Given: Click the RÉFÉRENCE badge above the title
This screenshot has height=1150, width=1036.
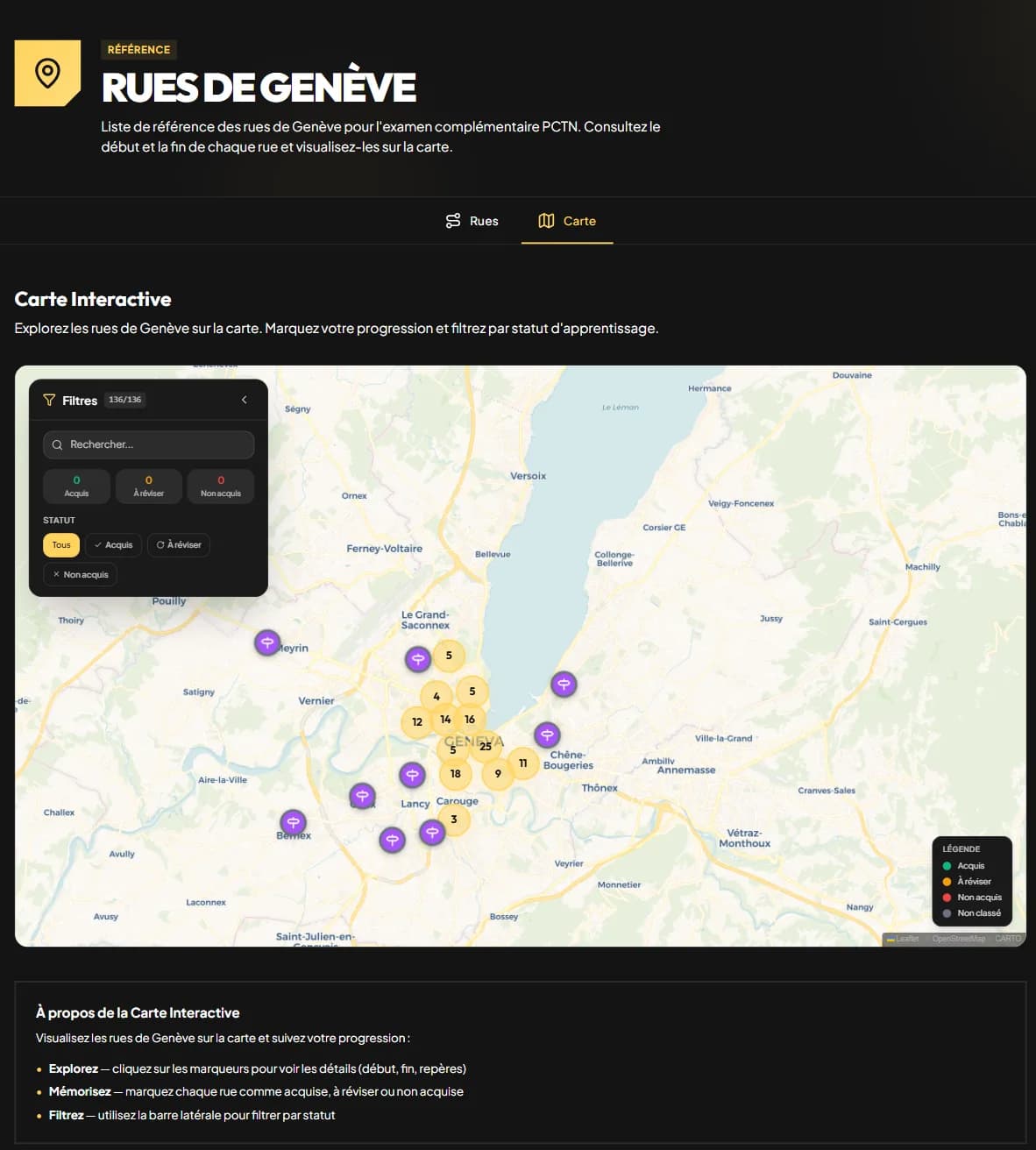Looking at the screenshot, I should (138, 50).
